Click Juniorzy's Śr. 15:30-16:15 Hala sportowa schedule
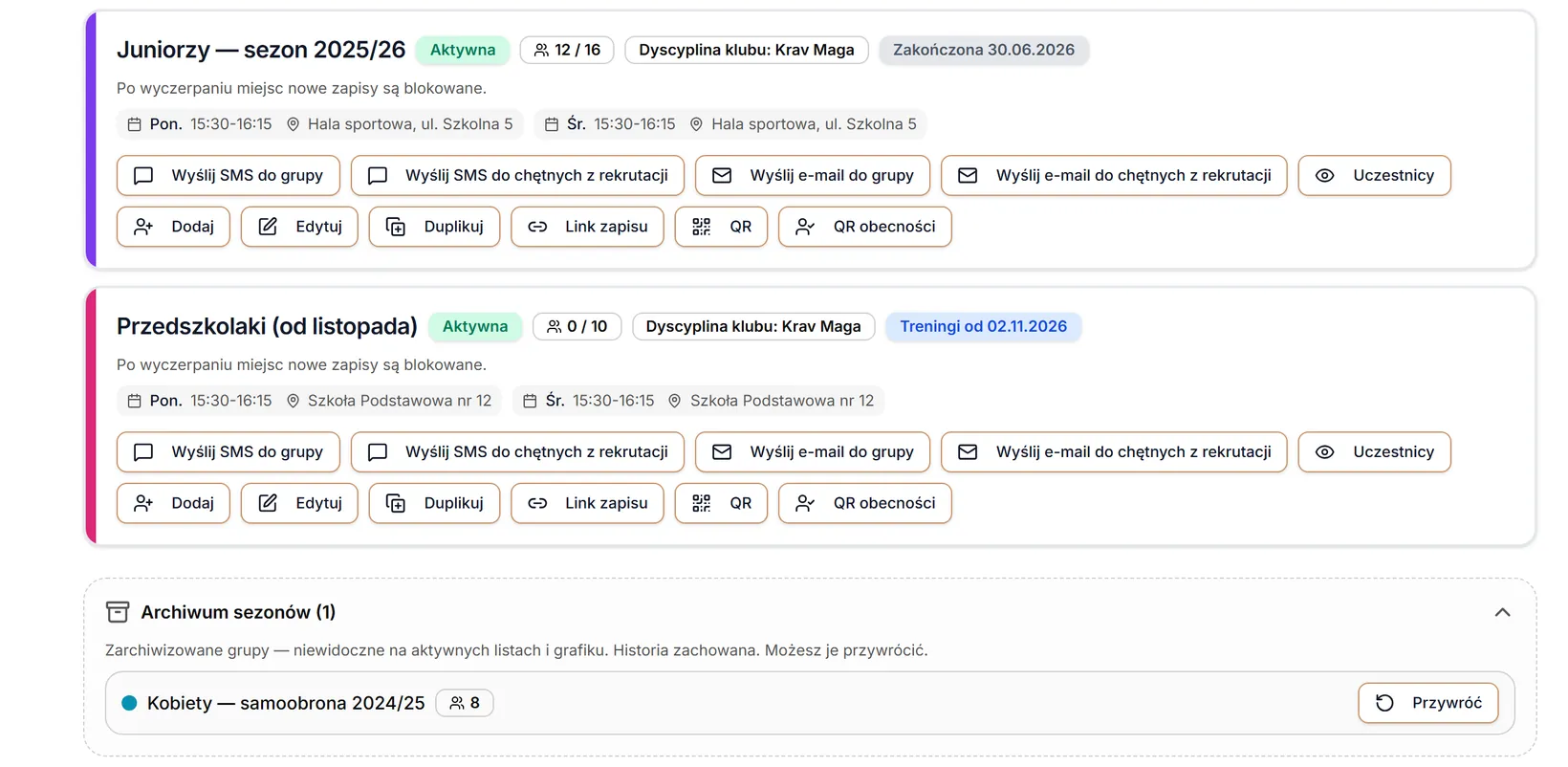This screenshot has width=1568, height=767. (x=730, y=124)
